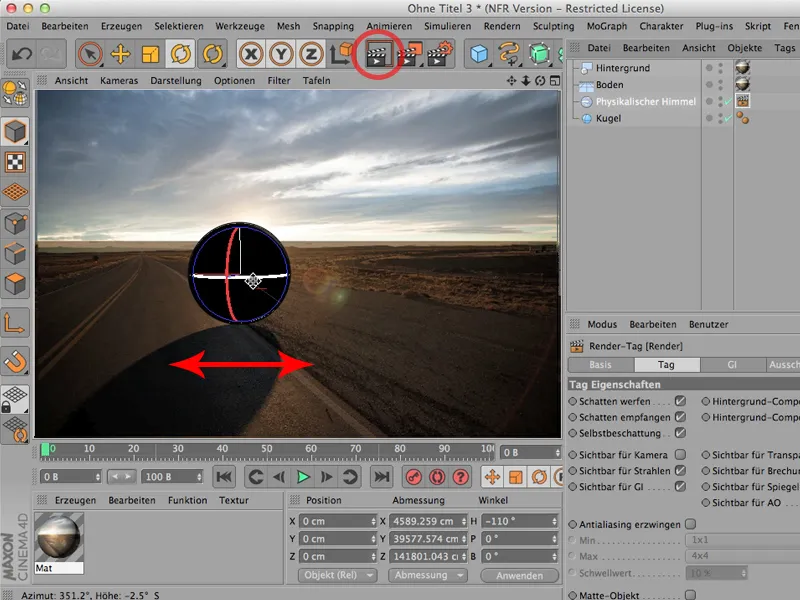The image size is (800, 600).
Task: Switch to the GI tab
Action: coord(732,364)
